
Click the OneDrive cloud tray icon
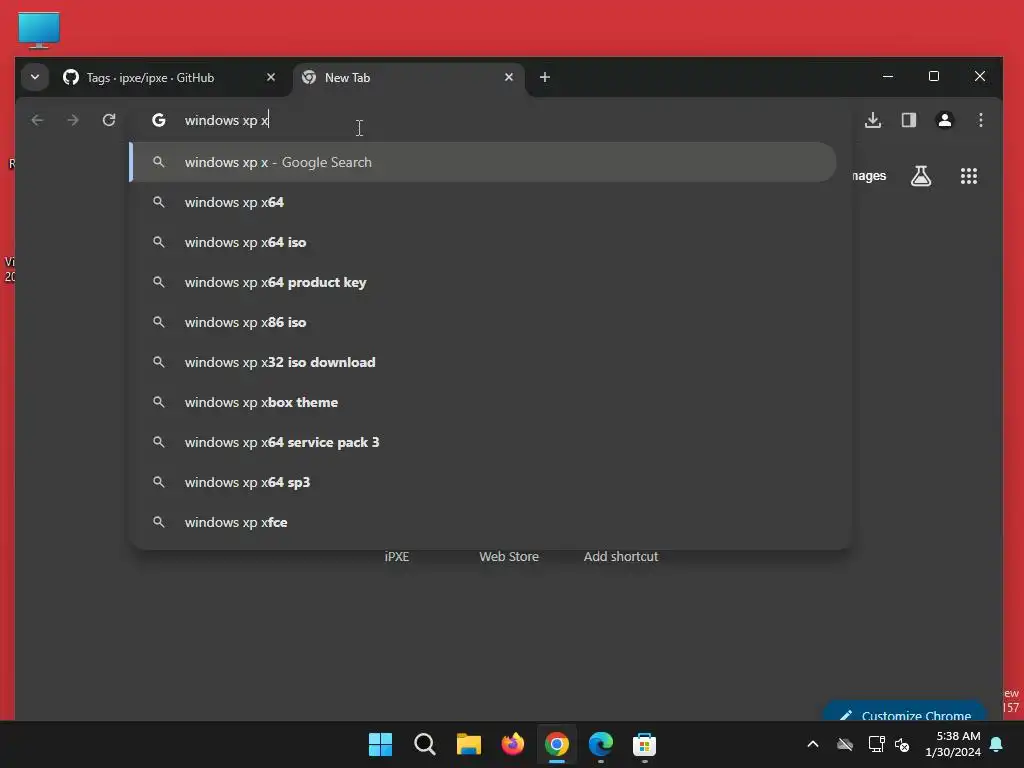click(x=845, y=744)
